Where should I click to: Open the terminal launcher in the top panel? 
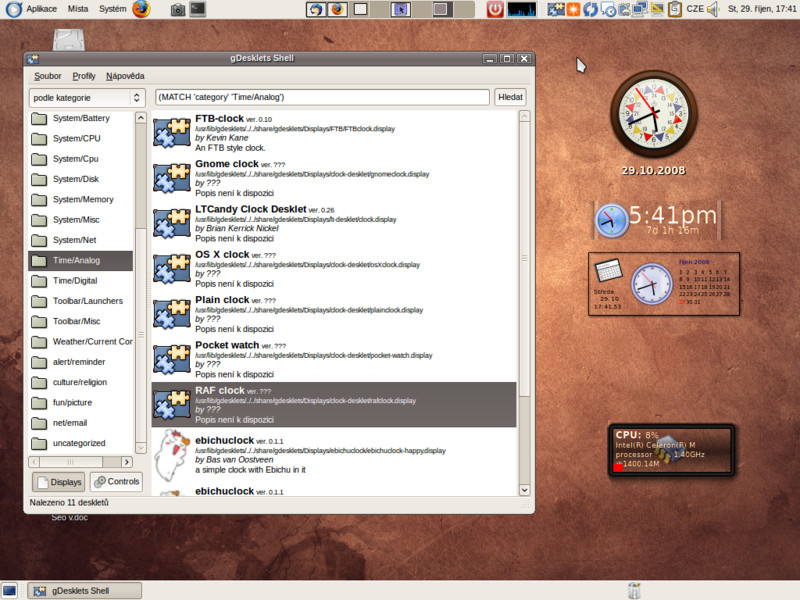coord(198,9)
